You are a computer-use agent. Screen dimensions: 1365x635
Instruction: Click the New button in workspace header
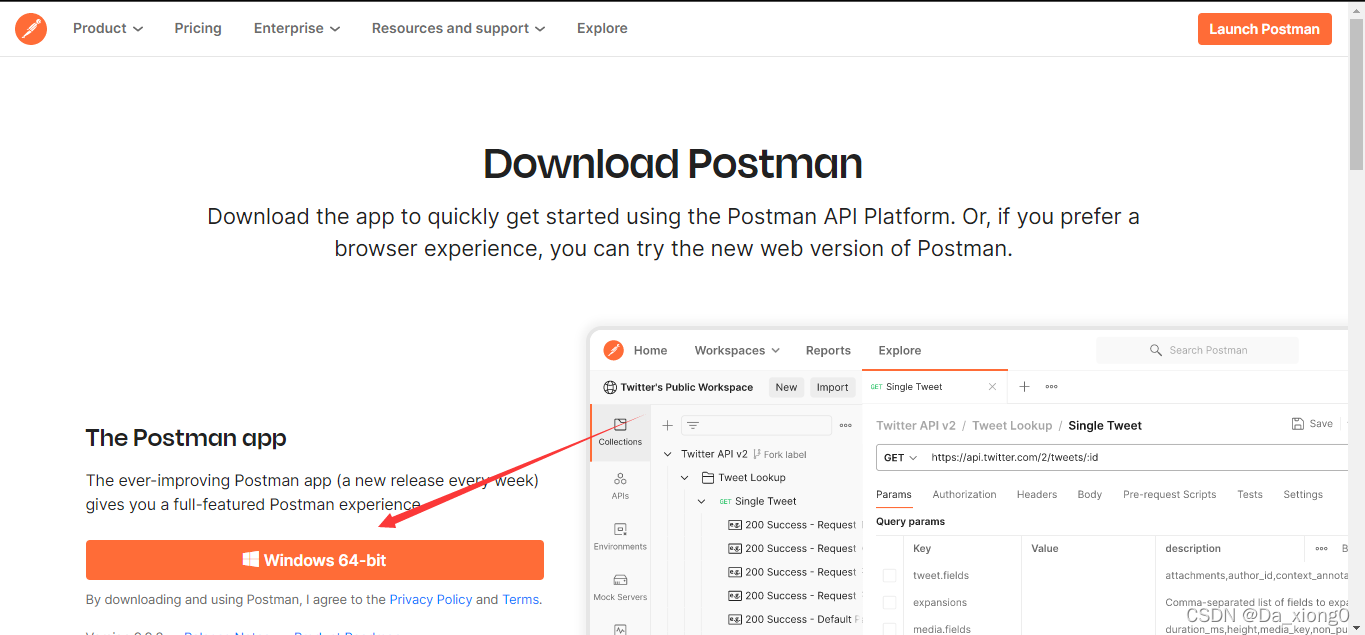787,387
